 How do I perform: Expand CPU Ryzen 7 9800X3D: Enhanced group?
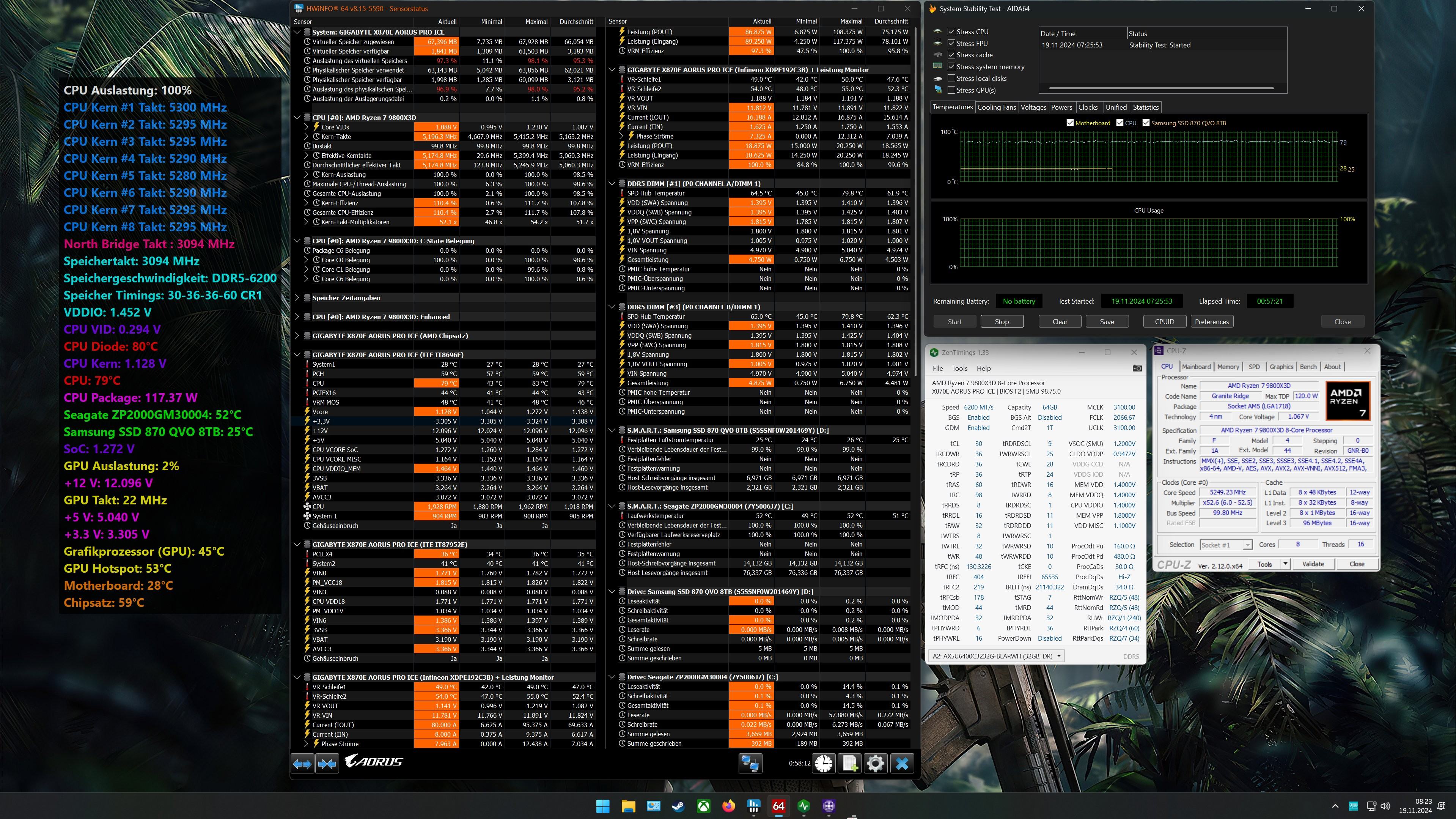[297, 317]
